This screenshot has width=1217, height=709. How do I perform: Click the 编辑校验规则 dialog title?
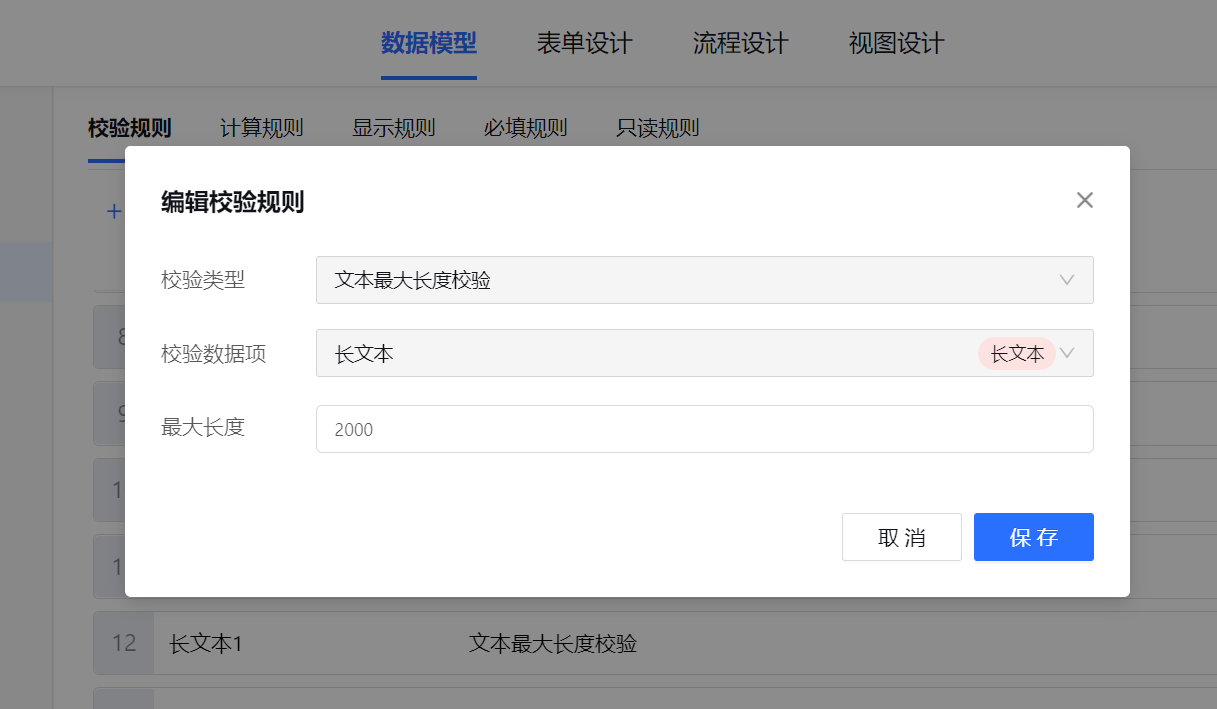(x=233, y=203)
